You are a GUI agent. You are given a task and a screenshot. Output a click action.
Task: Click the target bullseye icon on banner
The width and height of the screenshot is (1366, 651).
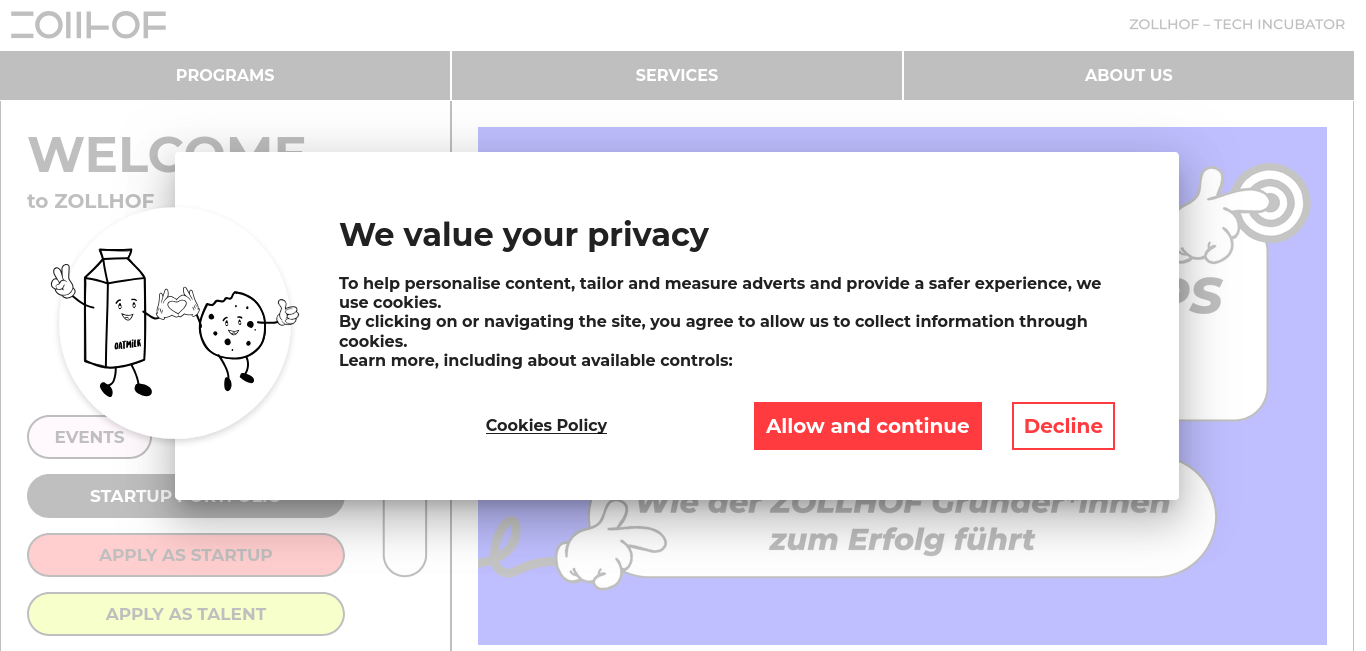tap(1270, 204)
